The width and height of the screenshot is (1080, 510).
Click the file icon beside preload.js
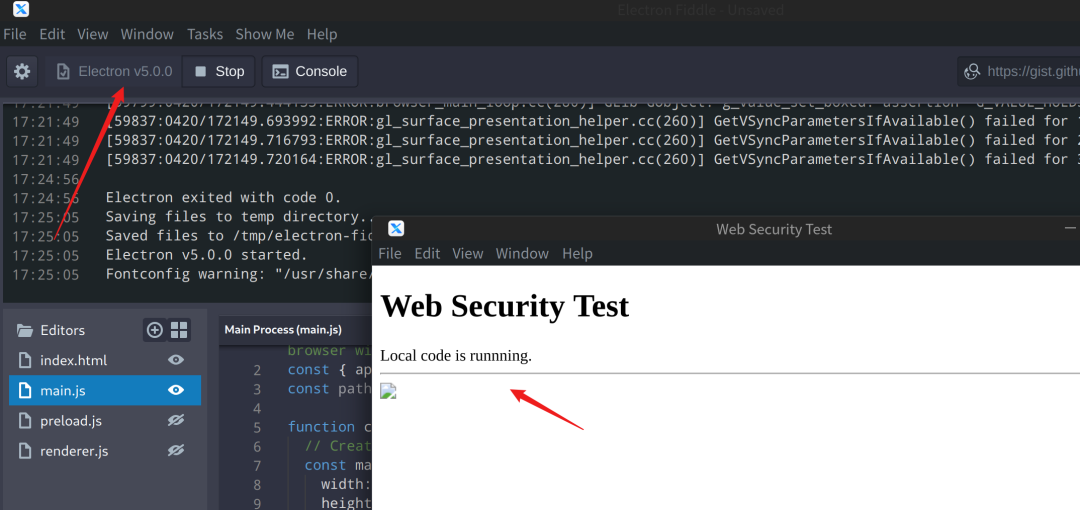pos(25,420)
